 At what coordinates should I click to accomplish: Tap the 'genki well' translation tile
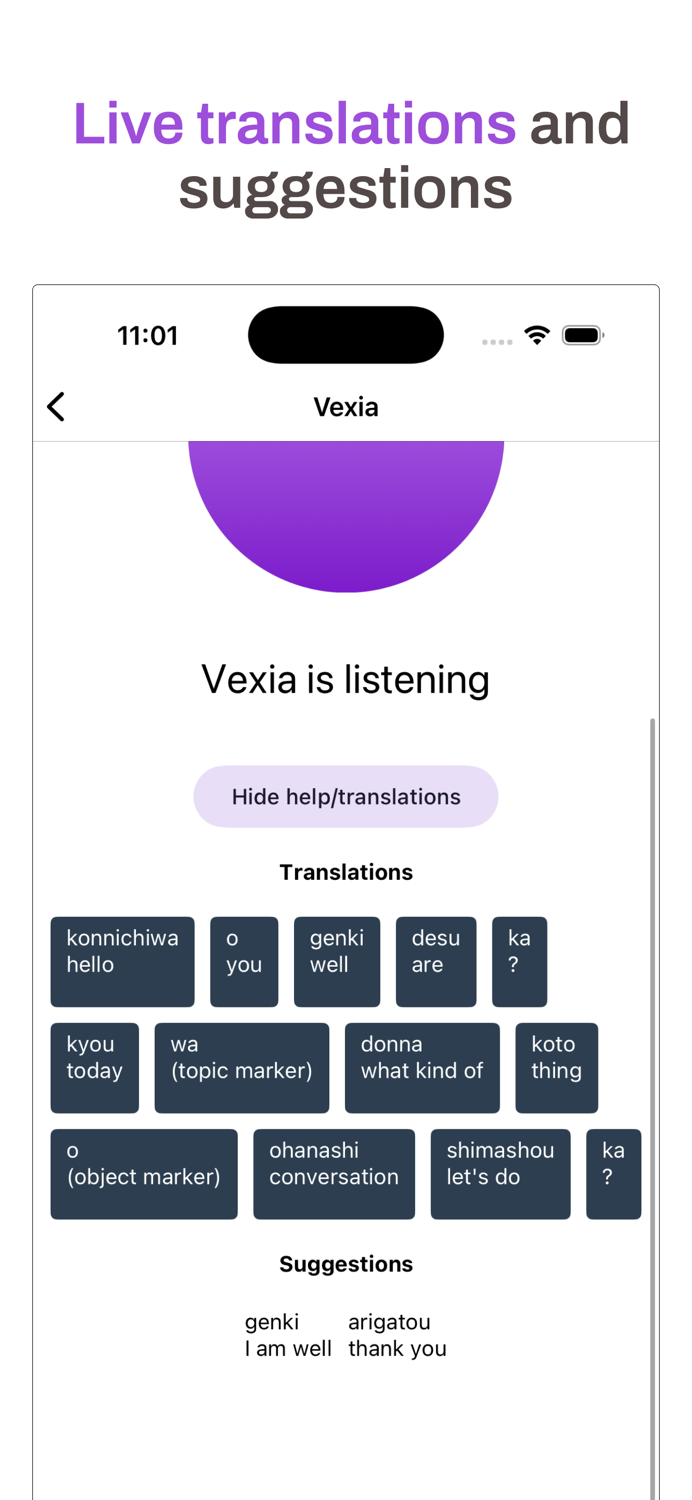click(336, 961)
